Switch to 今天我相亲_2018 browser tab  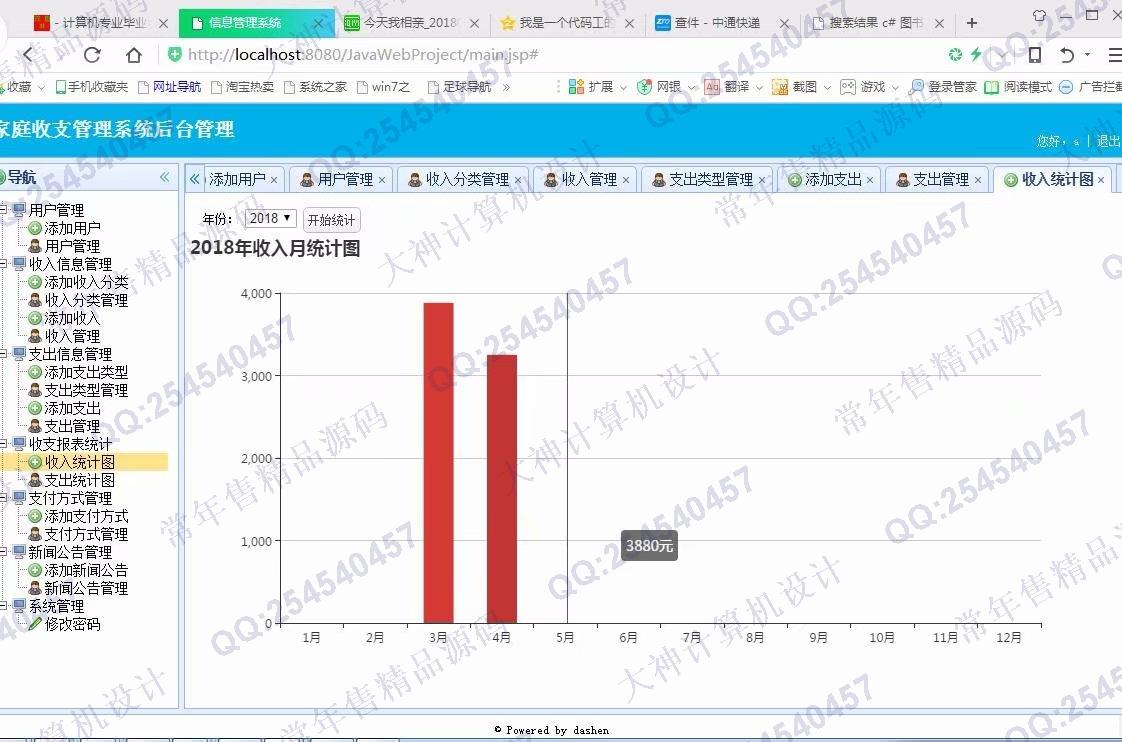pyautogui.click(x=411, y=23)
